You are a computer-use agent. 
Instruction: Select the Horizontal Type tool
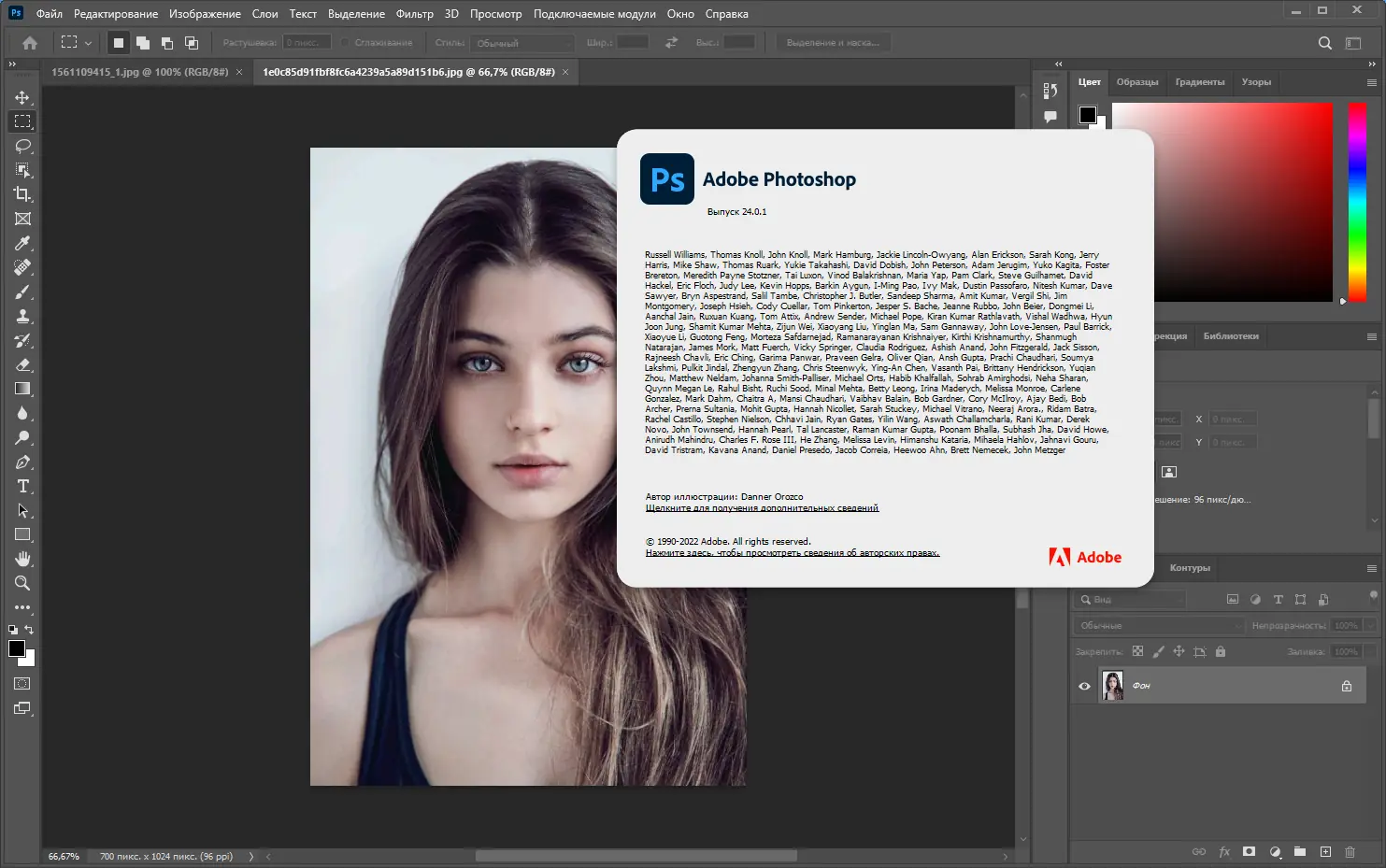tap(22, 486)
